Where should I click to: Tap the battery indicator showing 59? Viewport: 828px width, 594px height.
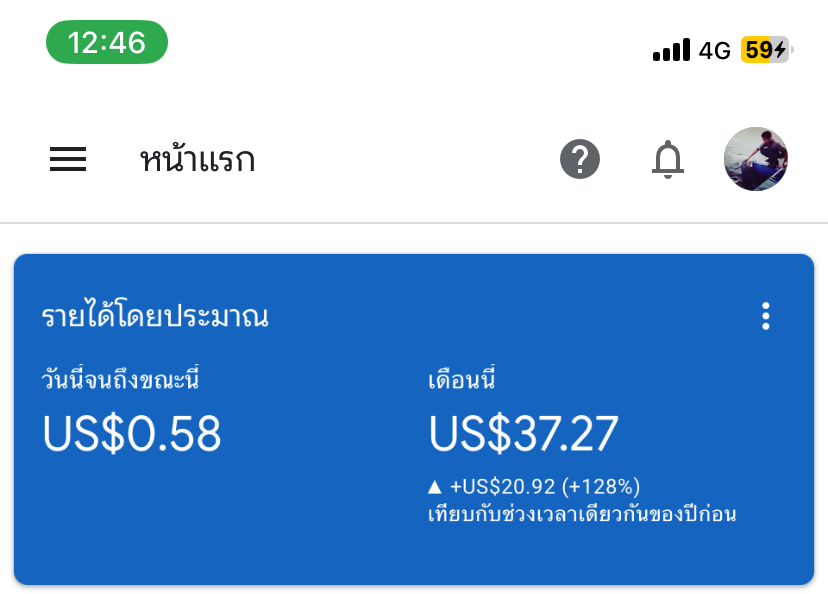[x=765, y=50]
